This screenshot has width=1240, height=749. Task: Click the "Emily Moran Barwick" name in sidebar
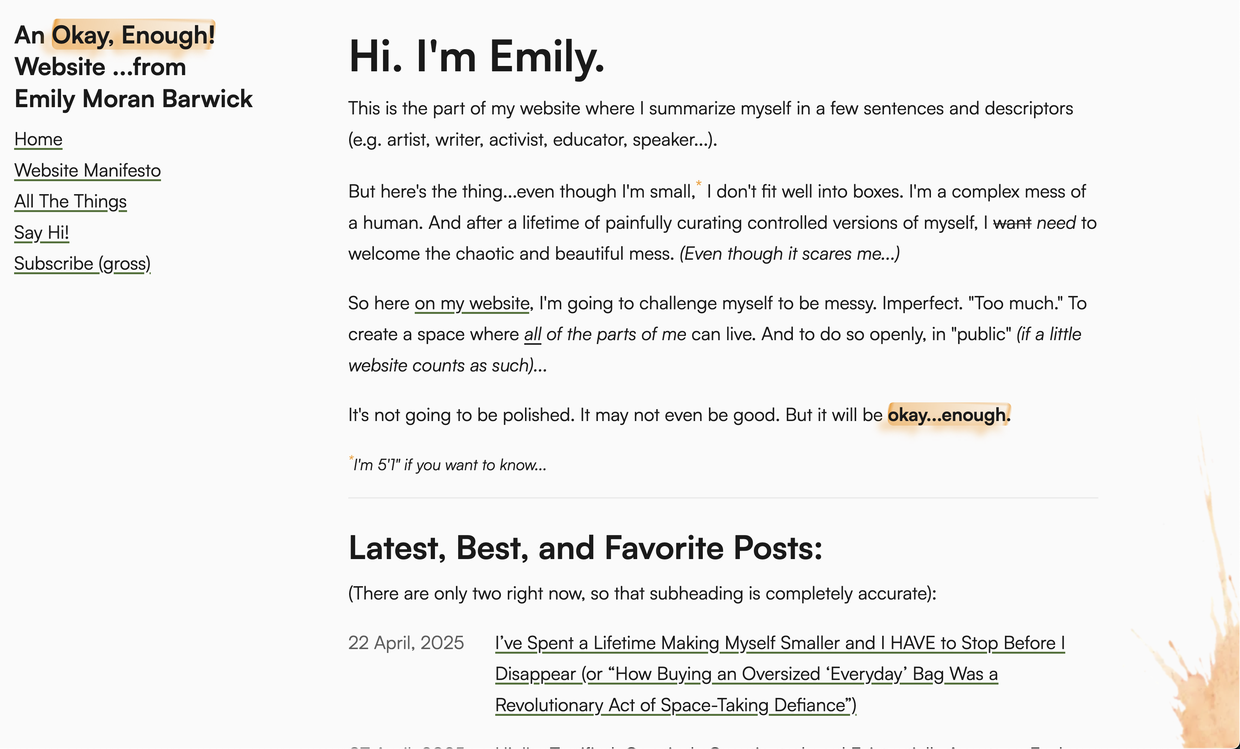tap(133, 99)
